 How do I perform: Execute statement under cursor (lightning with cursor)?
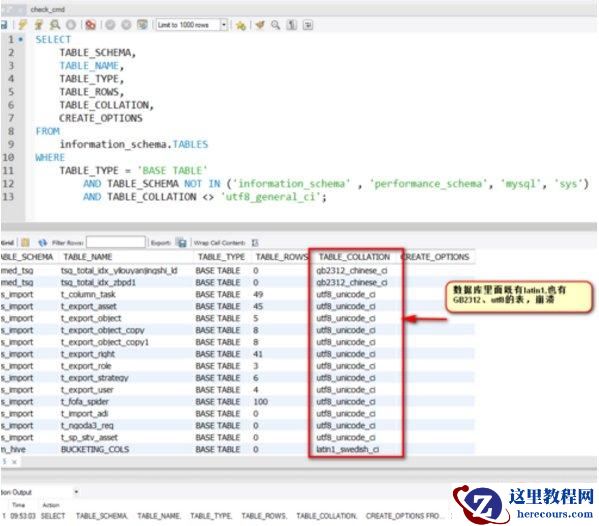tap(39, 25)
